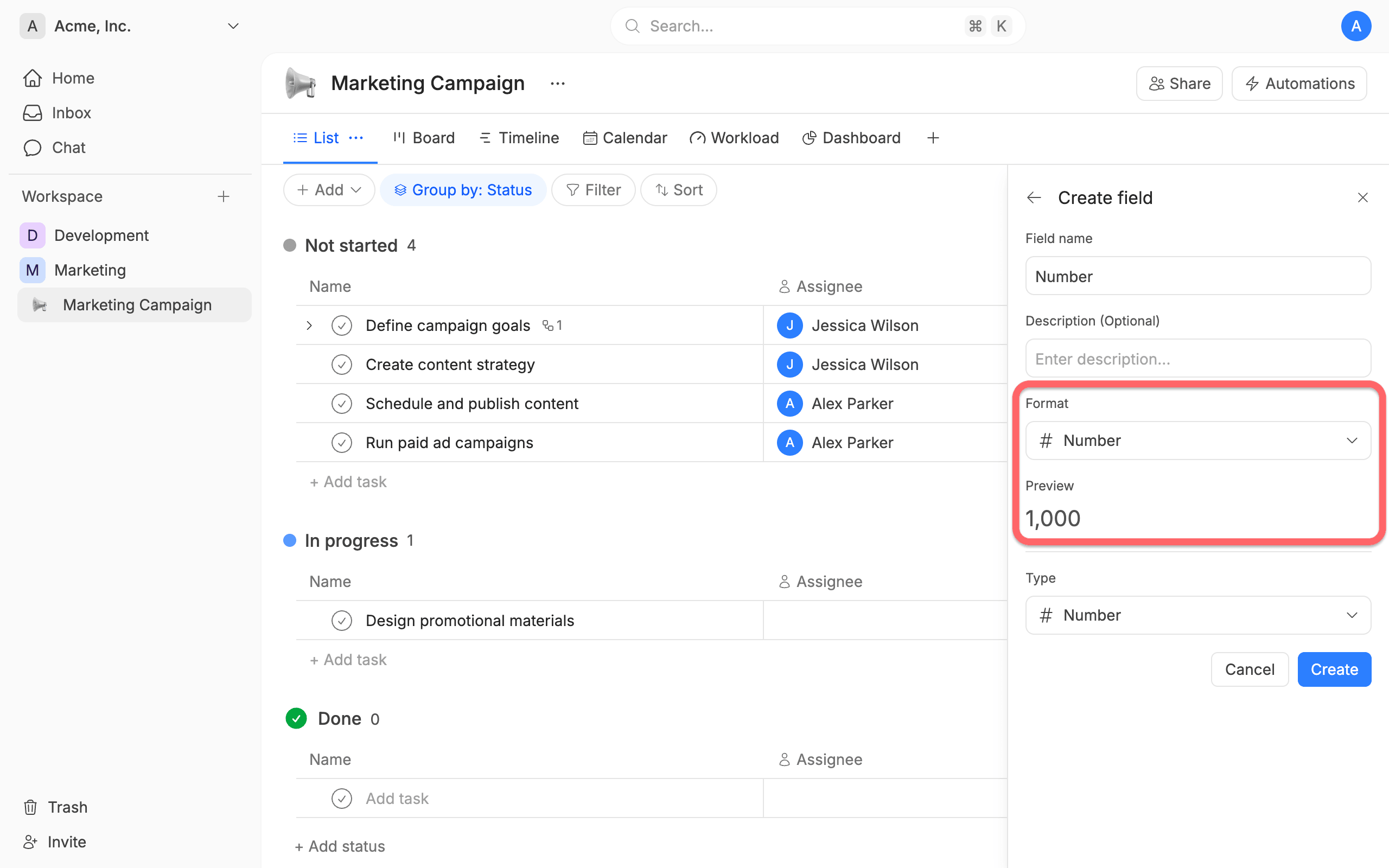Close the Create field panel
1389x868 pixels.
(x=1362, y=197)
